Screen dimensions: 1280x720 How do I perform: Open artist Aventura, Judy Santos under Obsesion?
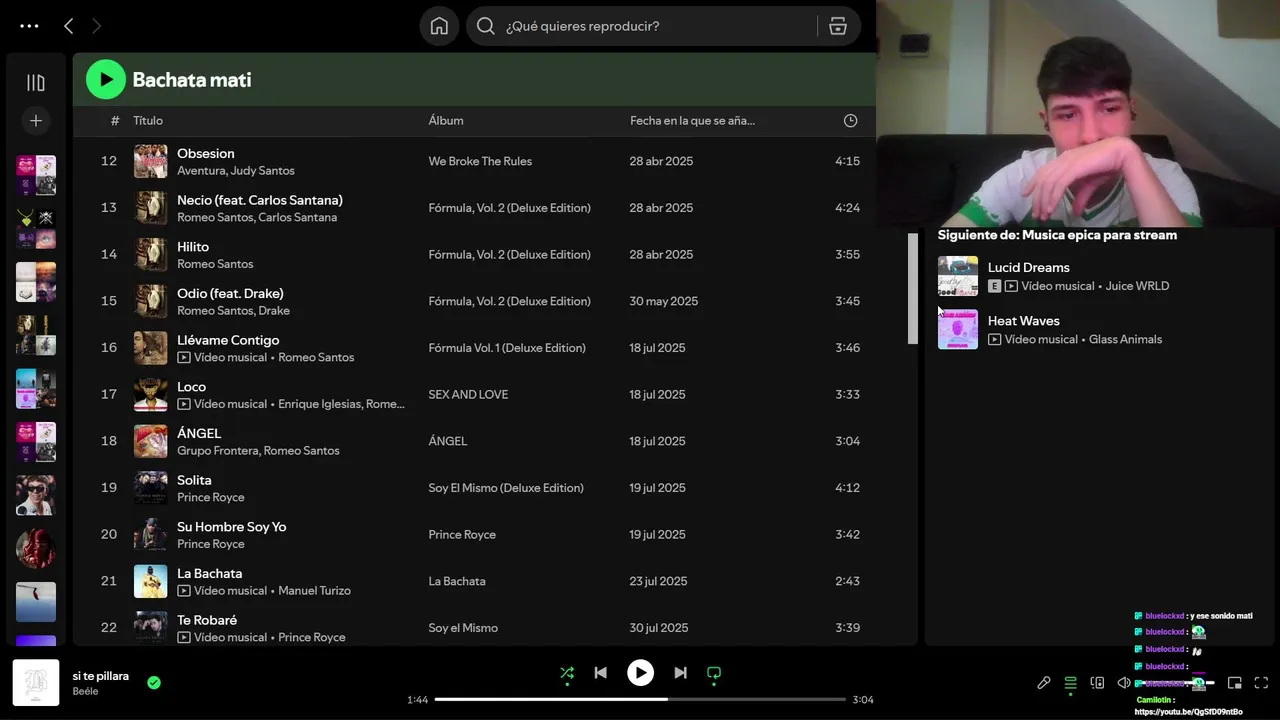[236, 171]
